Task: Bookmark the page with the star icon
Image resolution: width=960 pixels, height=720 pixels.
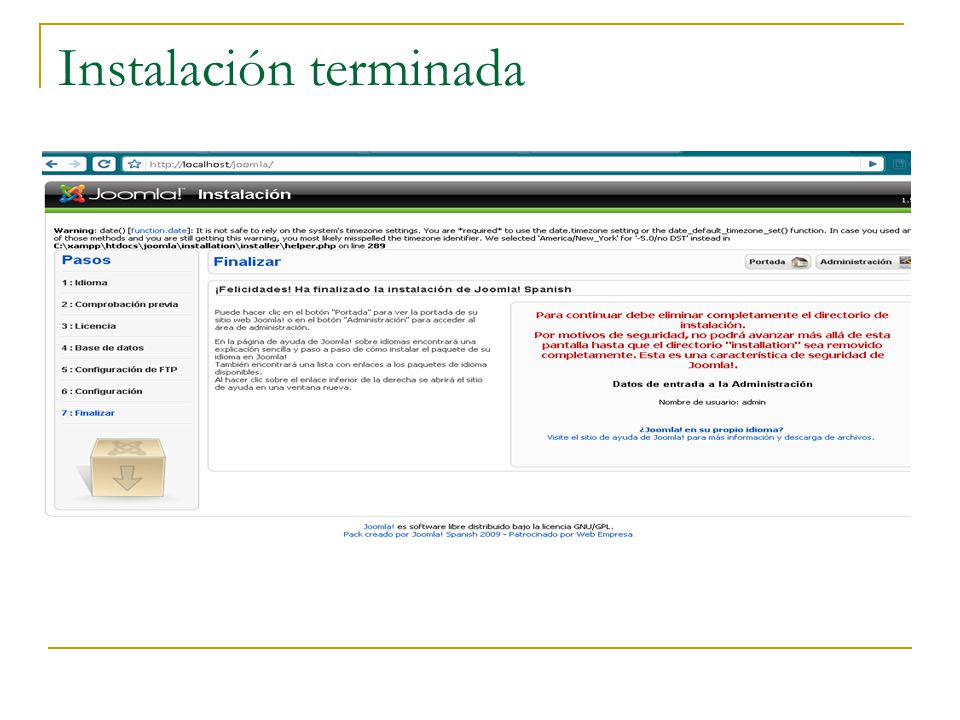Action: coord(135,164)
